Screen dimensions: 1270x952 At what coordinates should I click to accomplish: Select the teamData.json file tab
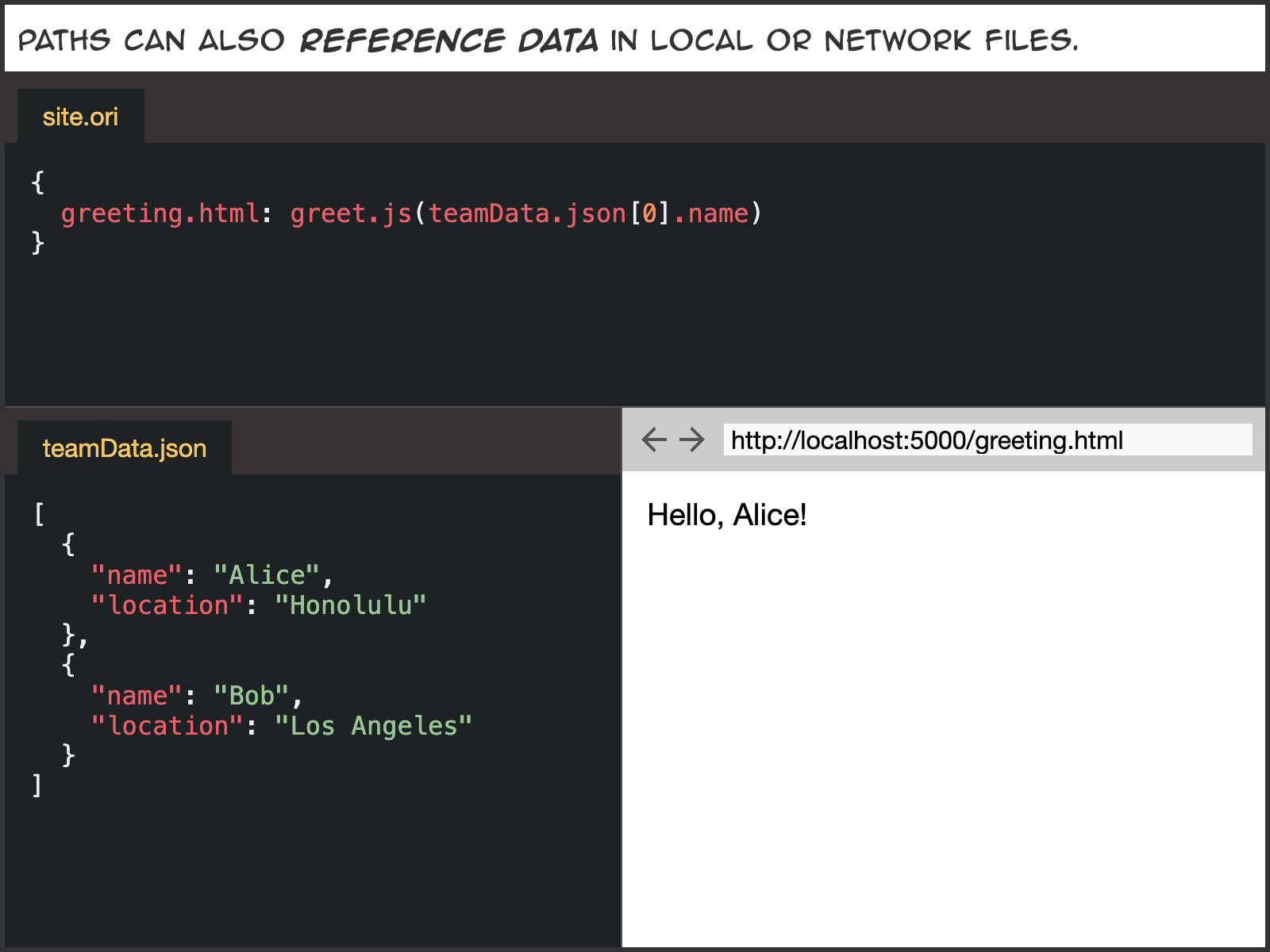(x=125, y=448)
